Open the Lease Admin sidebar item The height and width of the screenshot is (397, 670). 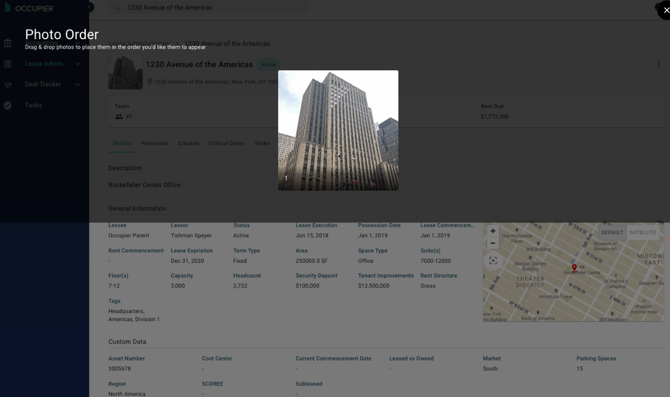click(x=44, y=64)
